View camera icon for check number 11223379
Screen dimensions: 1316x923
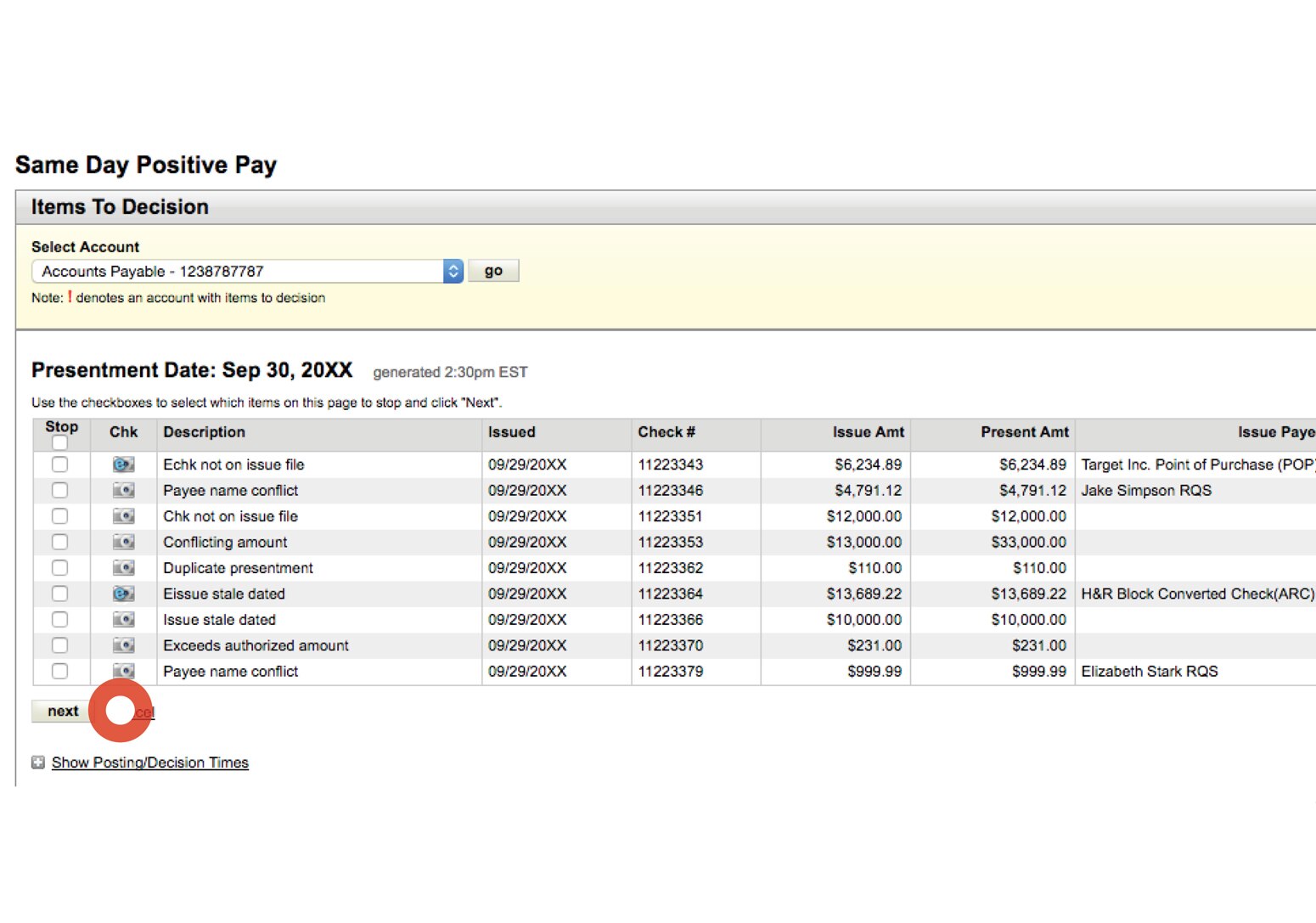pyautogui.click(x=122, y=671)
